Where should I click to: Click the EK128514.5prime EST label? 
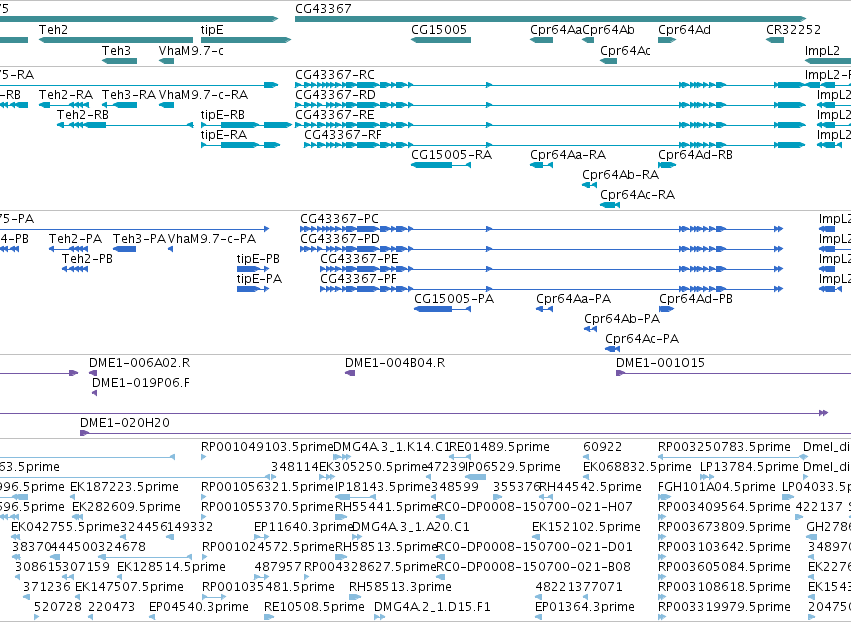171,567
